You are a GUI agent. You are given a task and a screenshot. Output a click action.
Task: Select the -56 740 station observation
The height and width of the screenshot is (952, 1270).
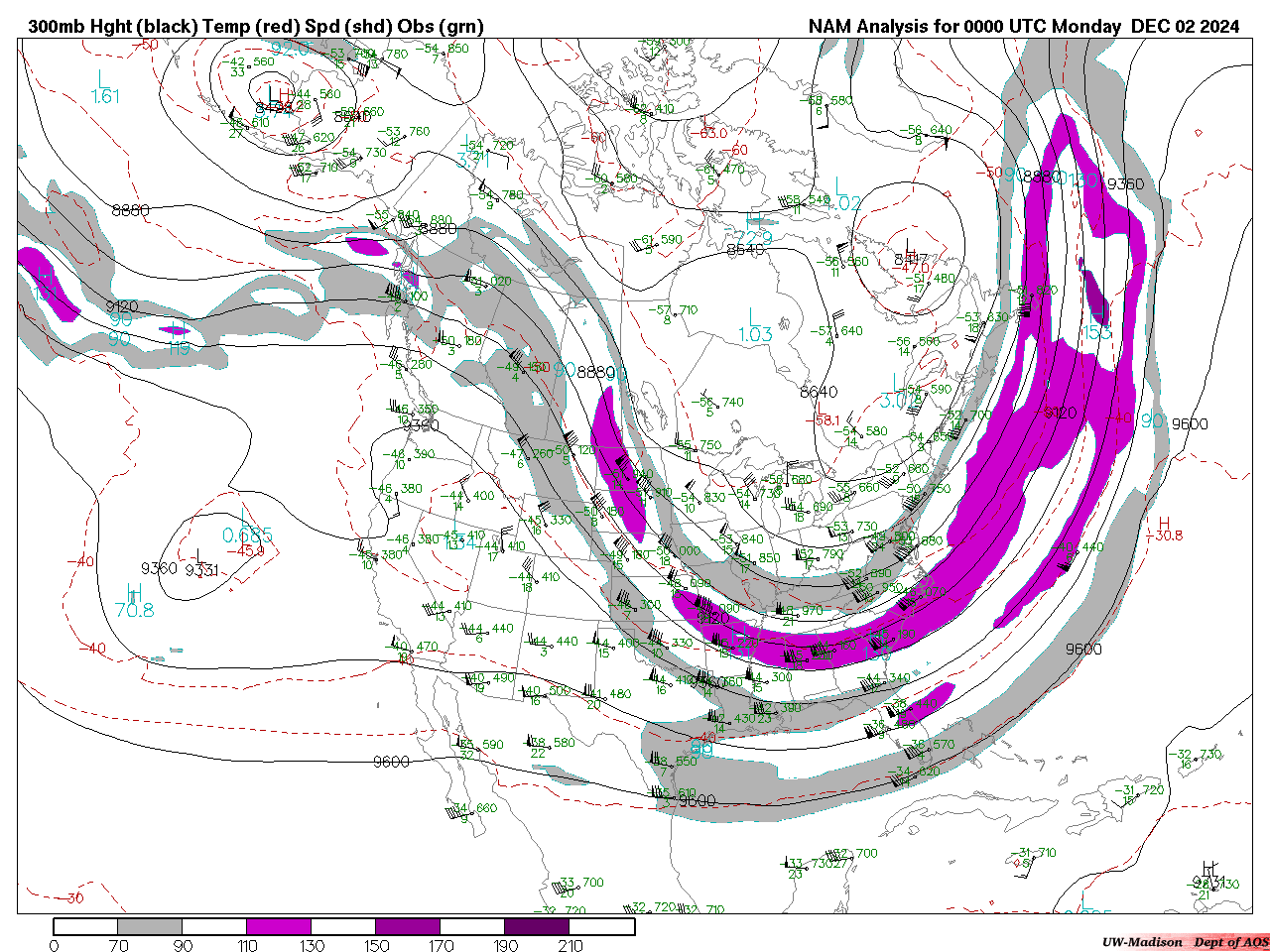(x=719, y=403)
